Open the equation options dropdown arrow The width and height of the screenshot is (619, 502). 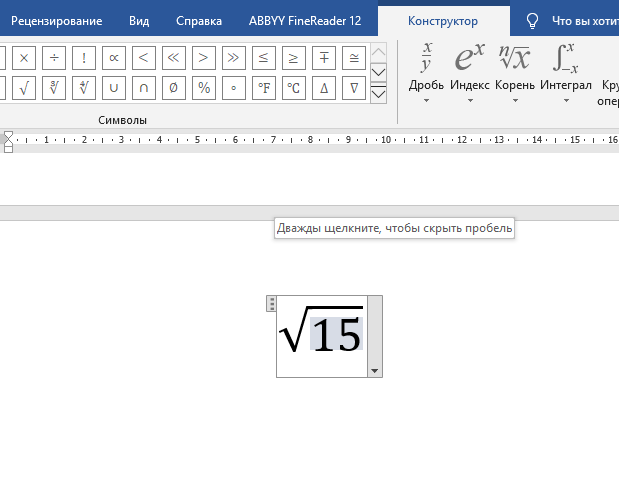point(375,370)
